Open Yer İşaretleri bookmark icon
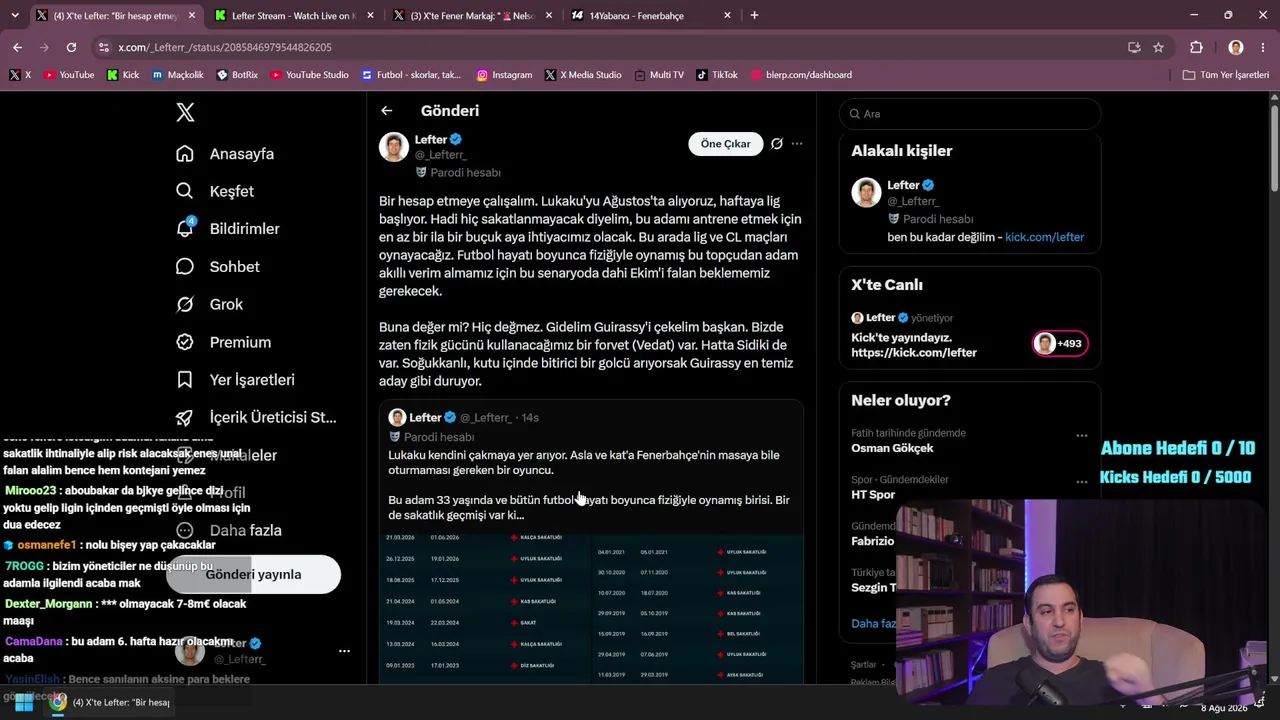 (x=185, y=380)
